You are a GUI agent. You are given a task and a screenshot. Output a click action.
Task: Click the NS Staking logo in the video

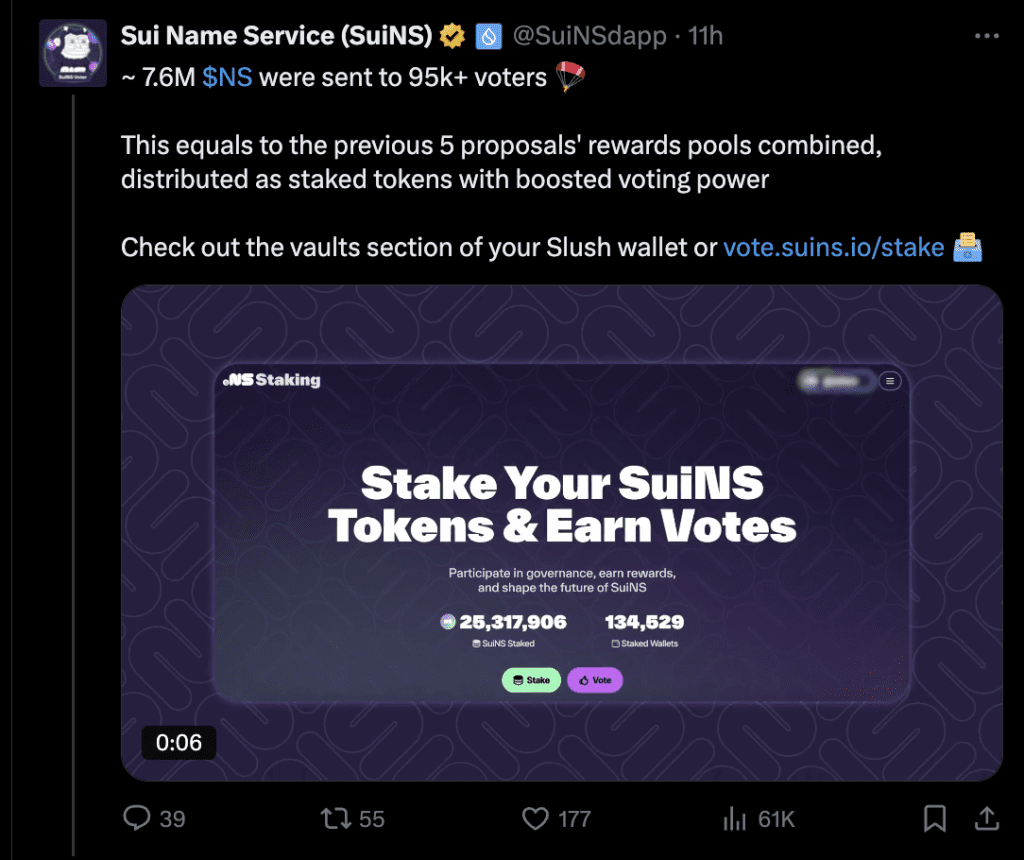(x=272, y=380)
